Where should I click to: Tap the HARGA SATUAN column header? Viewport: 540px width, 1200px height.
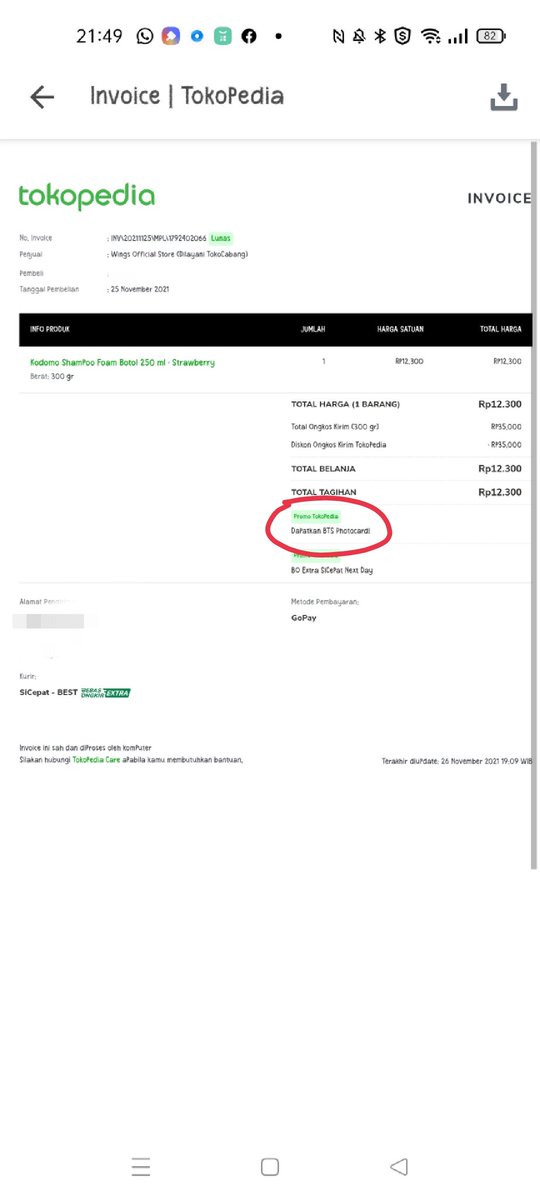[x=400, y=329]
